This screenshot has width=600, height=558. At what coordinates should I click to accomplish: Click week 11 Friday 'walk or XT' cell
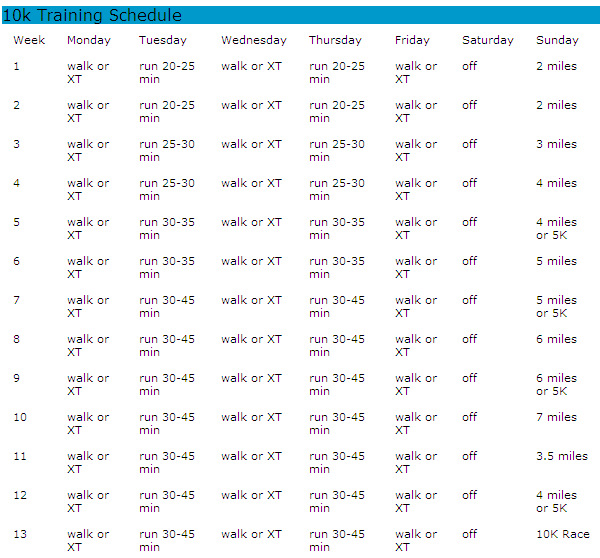[416, 463]
